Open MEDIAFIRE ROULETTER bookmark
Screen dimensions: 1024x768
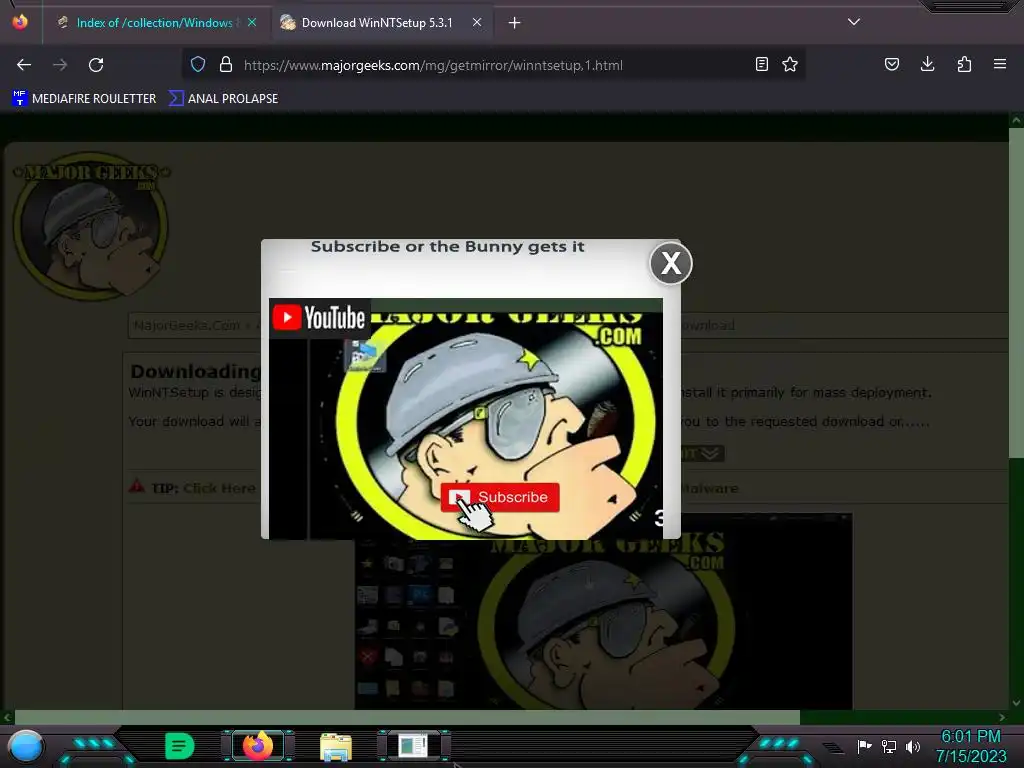pyautogui.click(x=84, y=99)
